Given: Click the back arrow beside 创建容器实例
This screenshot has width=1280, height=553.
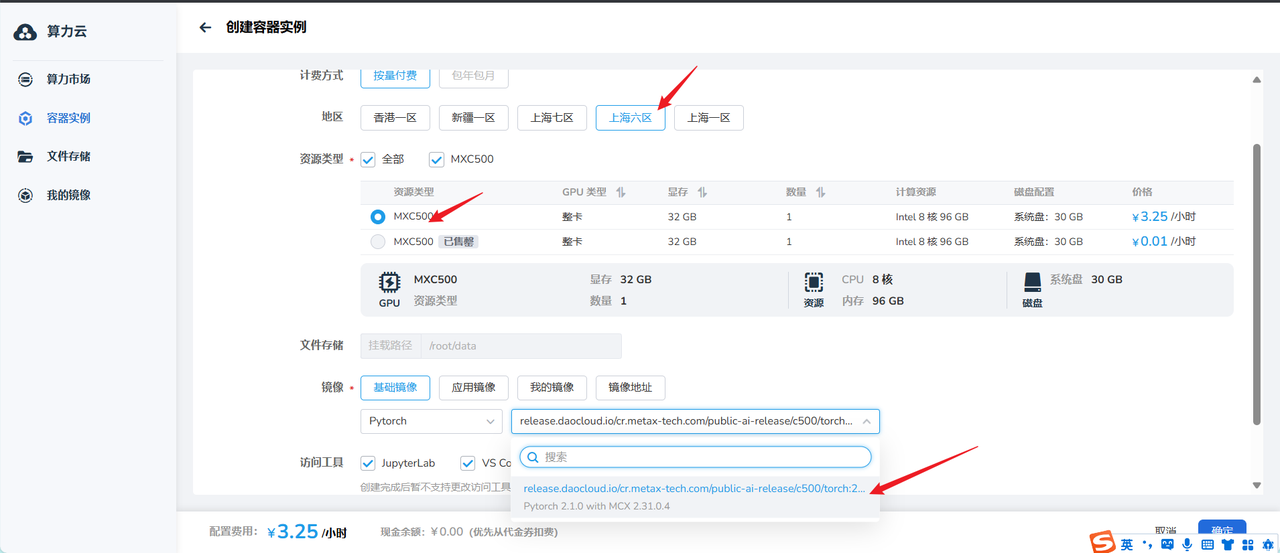Looking at the screenshot, I should pyautogui.click(x=205, y=27).
